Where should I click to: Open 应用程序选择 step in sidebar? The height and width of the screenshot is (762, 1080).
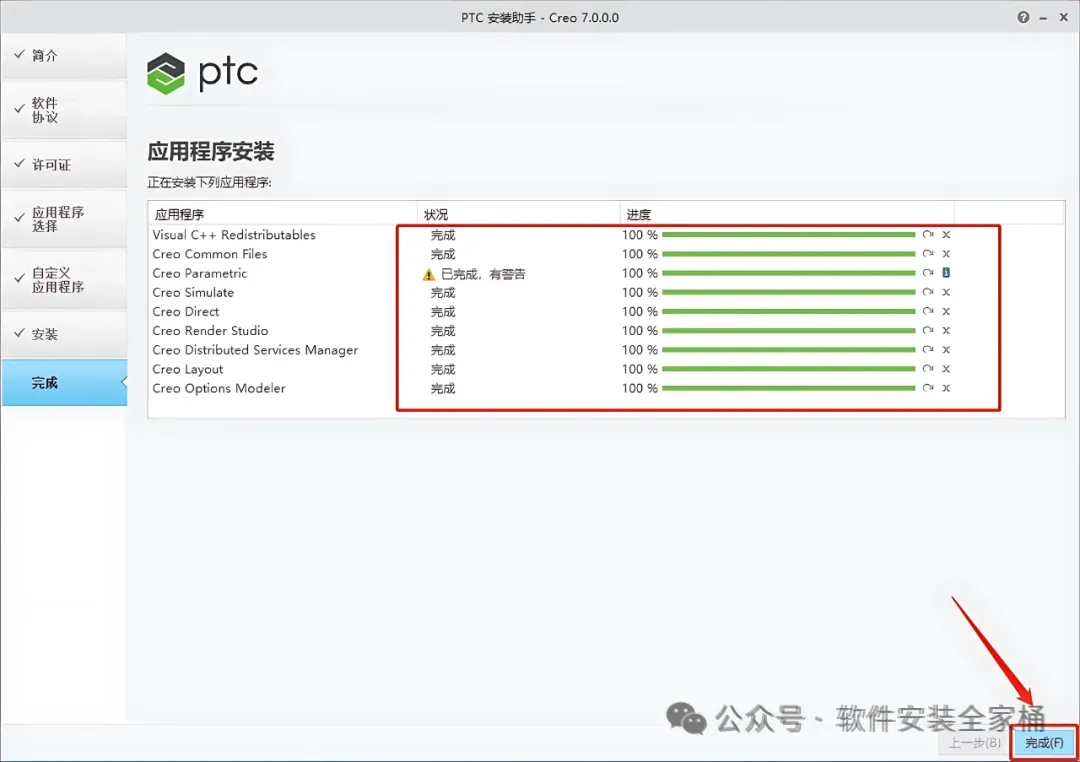click(64, 219)
